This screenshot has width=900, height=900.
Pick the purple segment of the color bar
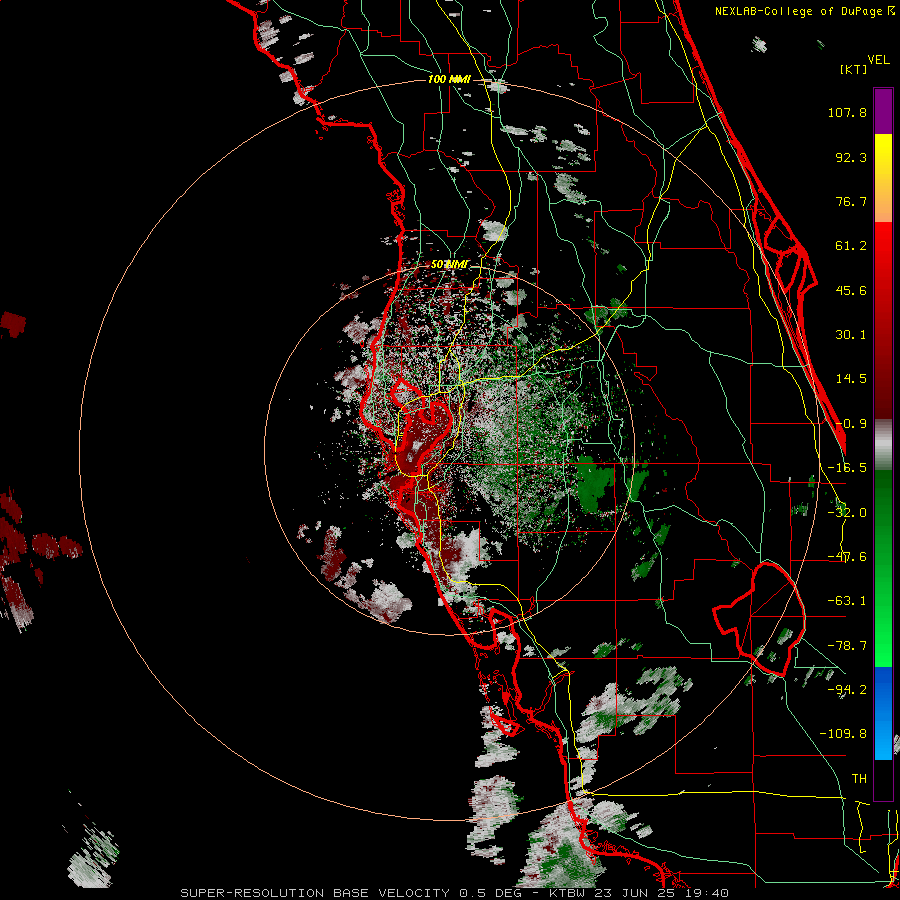pos(883,111)
